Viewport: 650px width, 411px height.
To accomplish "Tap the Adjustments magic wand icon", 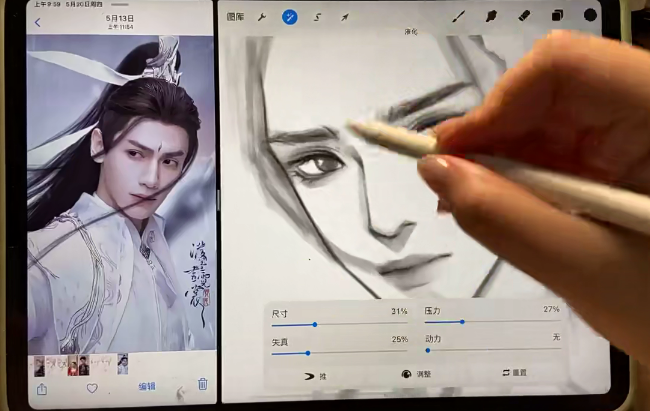I will point(290,17).
